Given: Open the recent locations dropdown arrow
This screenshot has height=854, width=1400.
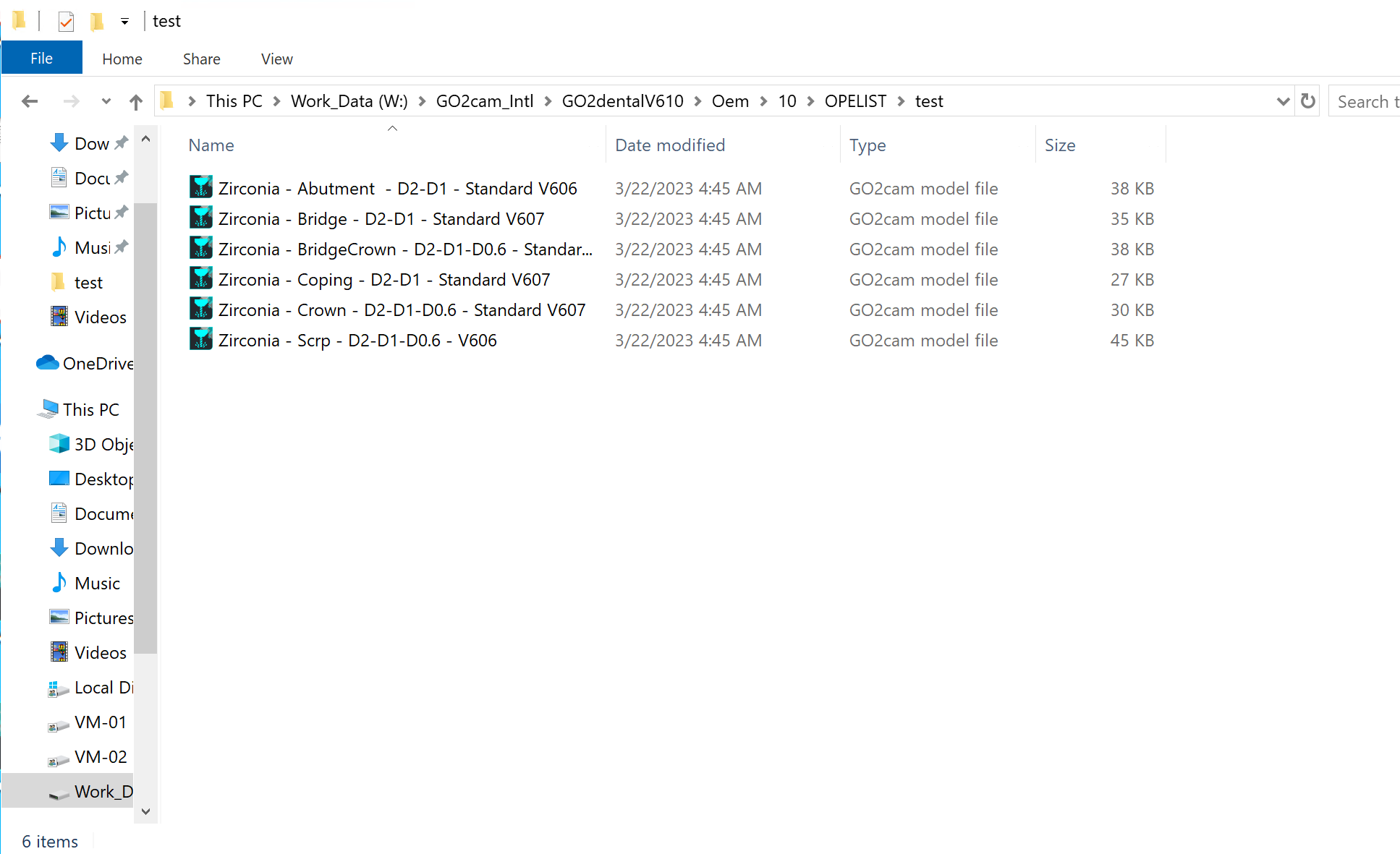Looking at the screenshot, I should pos(106,101).
